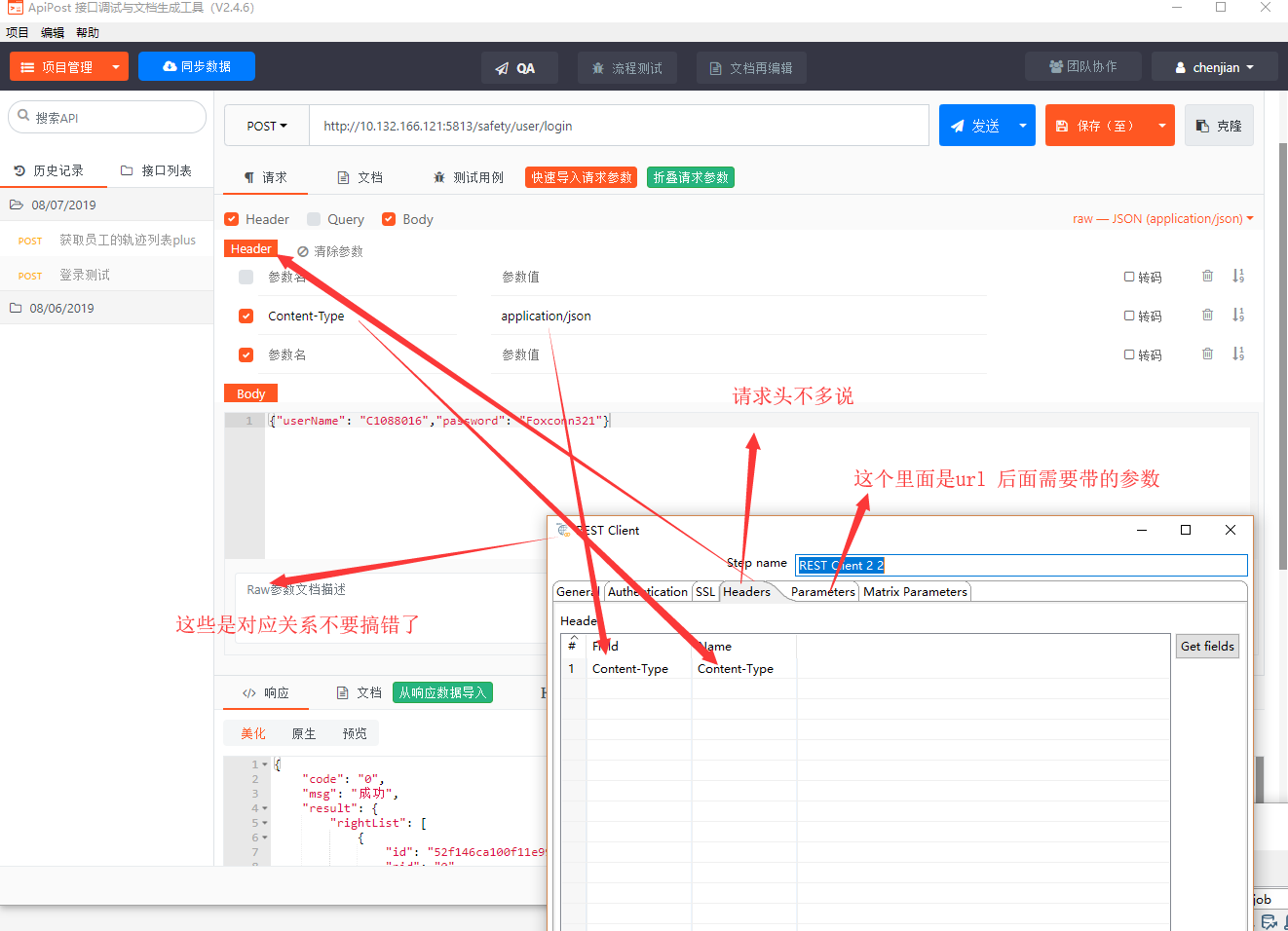The image size is (1288, 931).
Task: Toggle the Query checkbox
Action: tap(314, 219)
